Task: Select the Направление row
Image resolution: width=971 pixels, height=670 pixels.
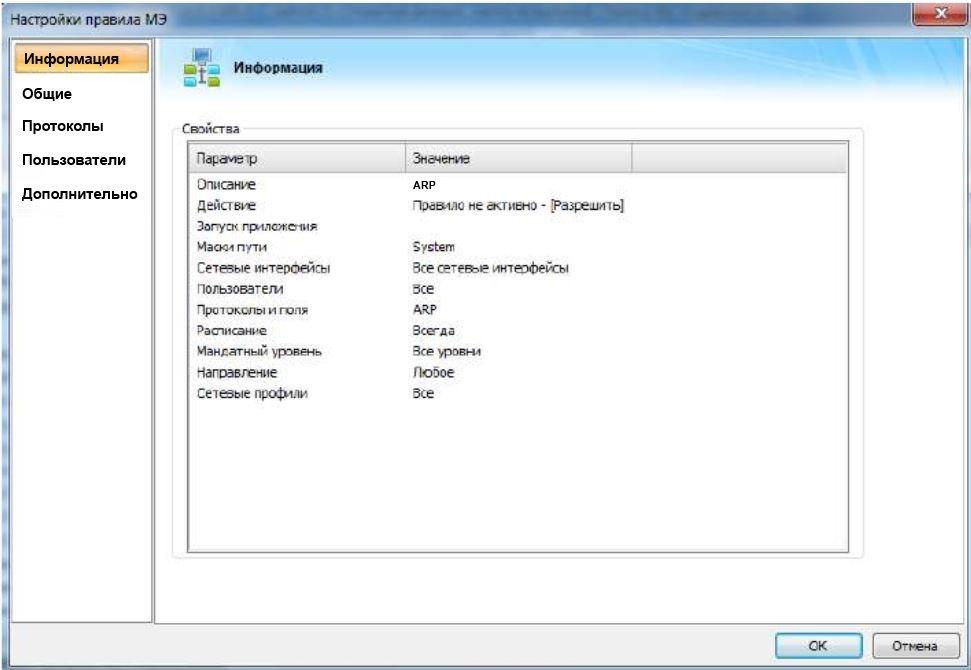Action: [518, 372]
